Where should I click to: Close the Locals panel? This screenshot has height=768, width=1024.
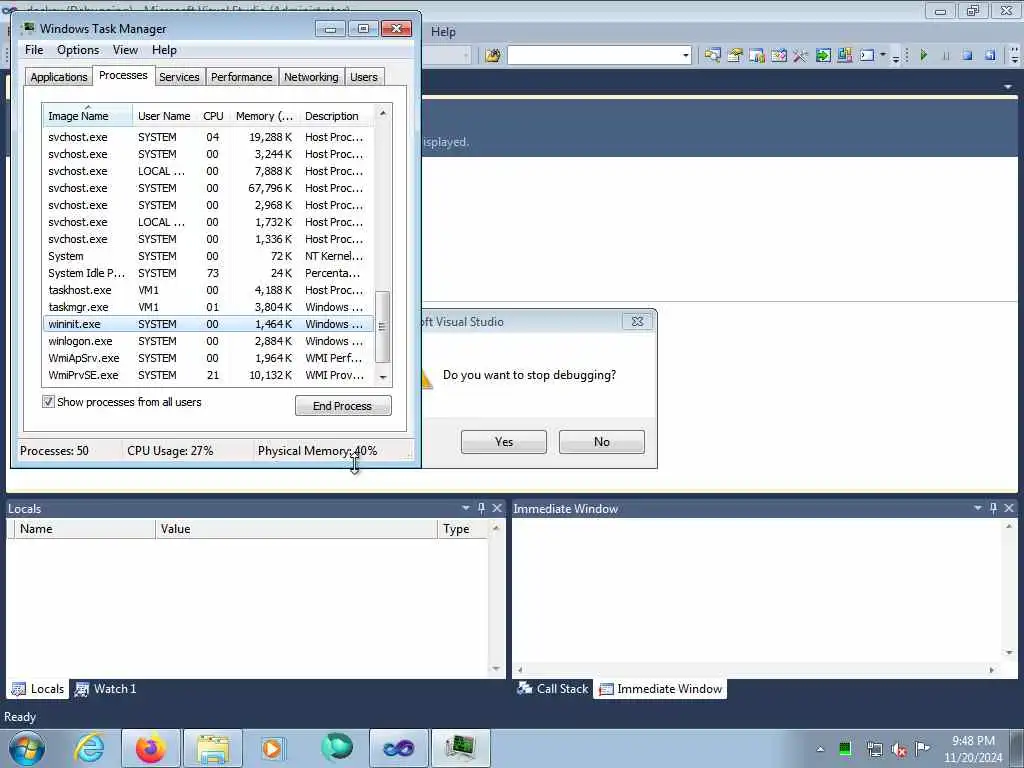(x=497, y=508)
